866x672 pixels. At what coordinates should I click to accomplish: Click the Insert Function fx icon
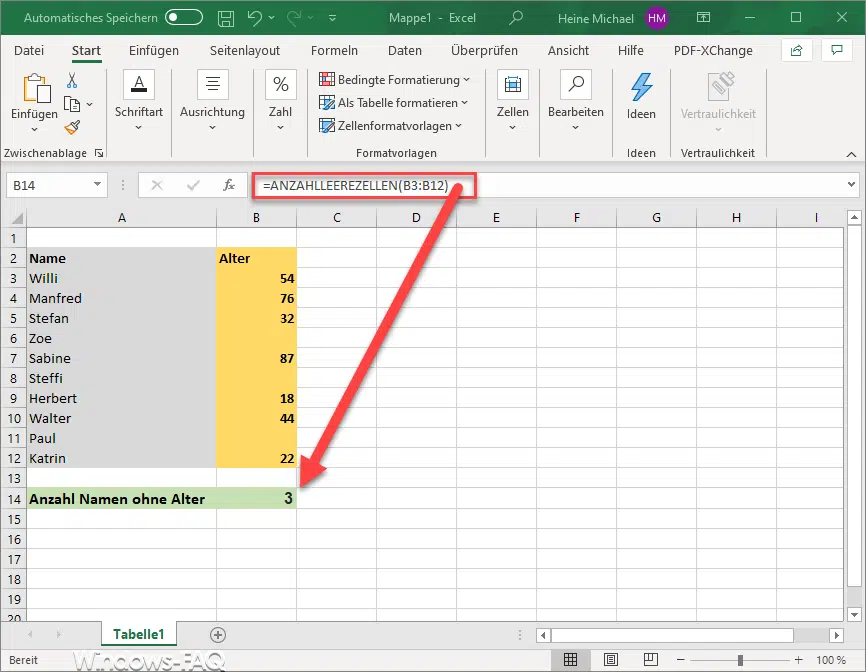tap(229, 185)
